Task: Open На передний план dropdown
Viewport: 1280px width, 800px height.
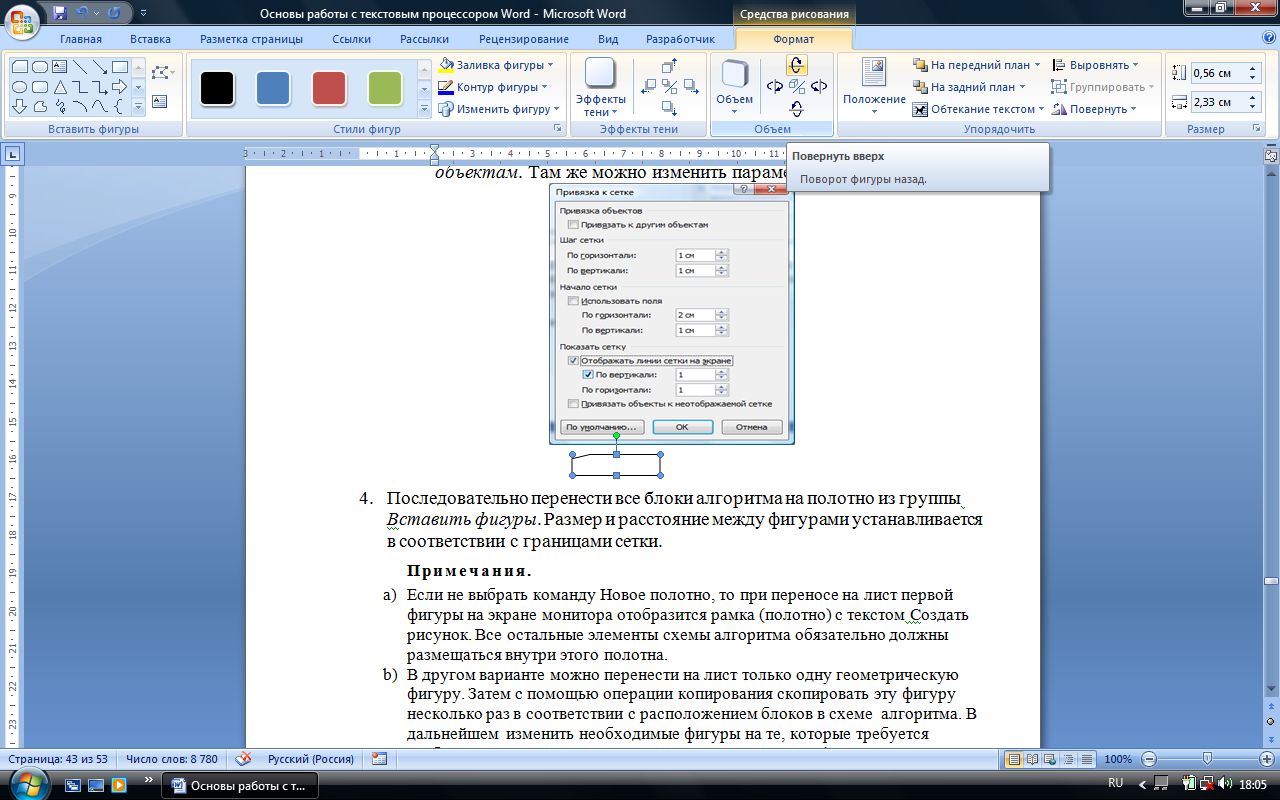Action: point(976,65)
